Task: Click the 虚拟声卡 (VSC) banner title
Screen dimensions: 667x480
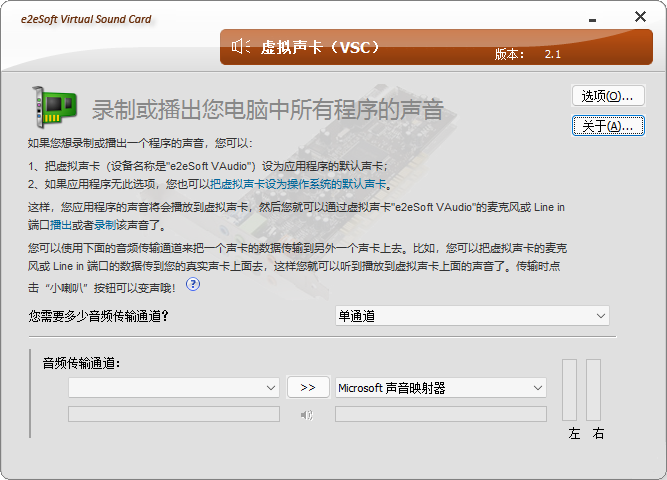Action: click(319, 47)
